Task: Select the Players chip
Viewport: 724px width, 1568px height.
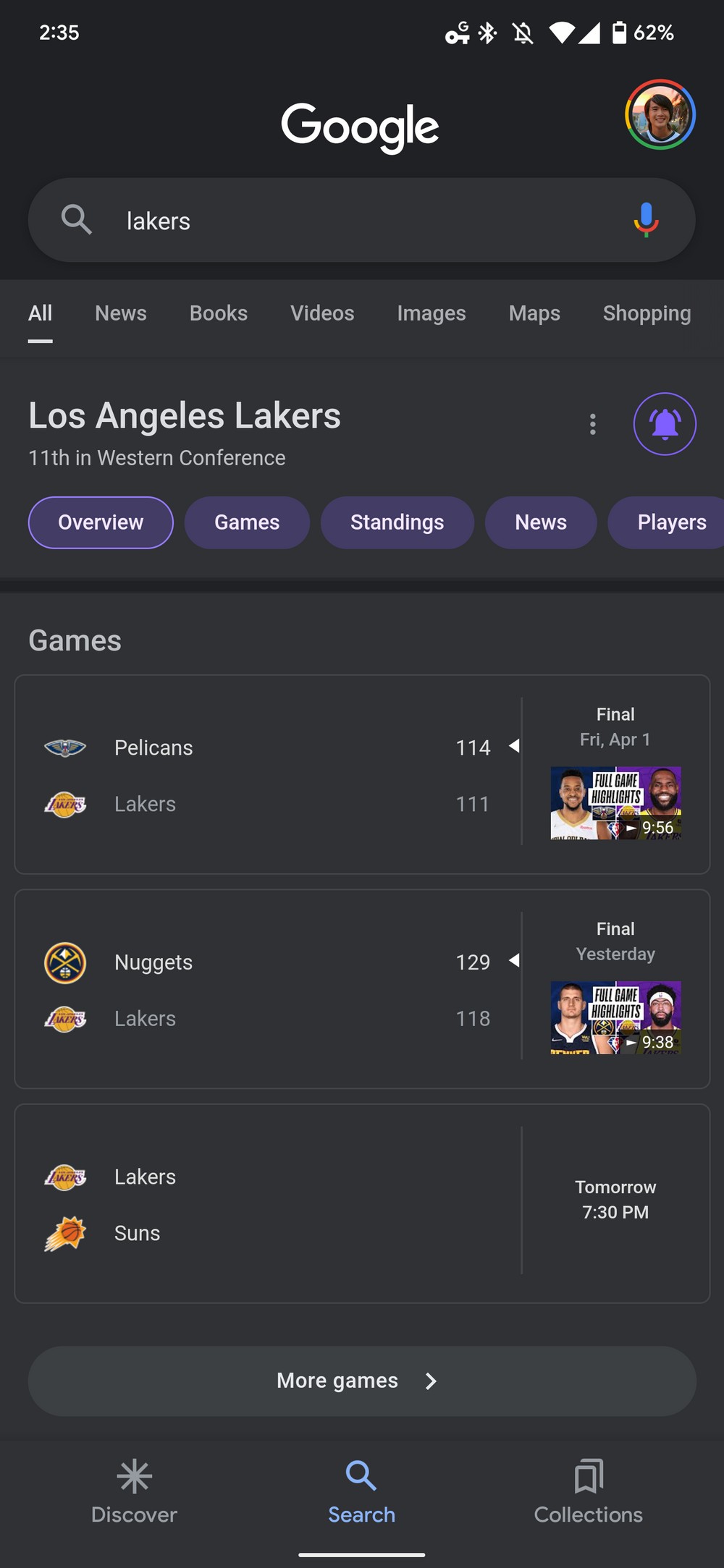Action: coord(671,522)
